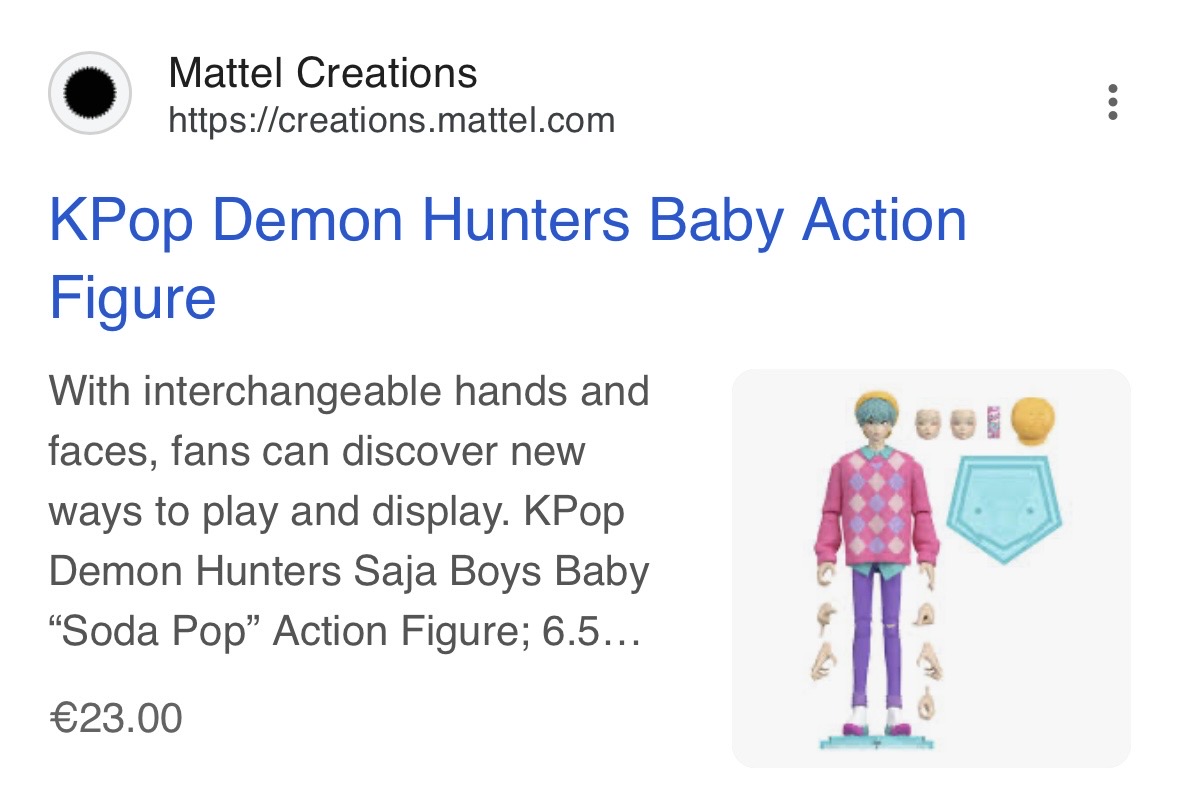Screen dimensions: 1179x794
Task: Click the small pink soda can accessory
Action: click(993, 423)
